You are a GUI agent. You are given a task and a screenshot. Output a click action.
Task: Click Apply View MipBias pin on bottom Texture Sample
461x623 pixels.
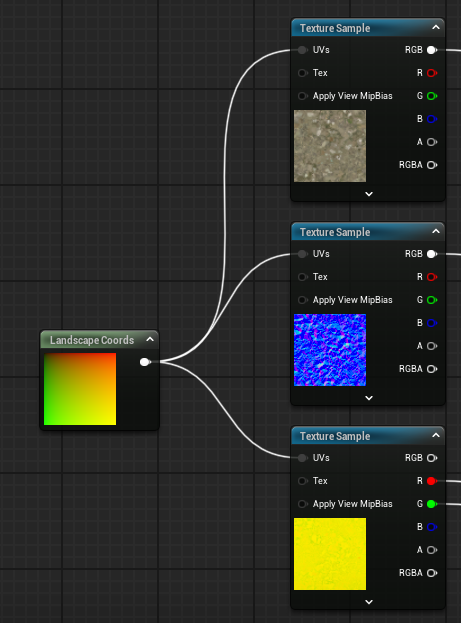click(x=302, y=504)
